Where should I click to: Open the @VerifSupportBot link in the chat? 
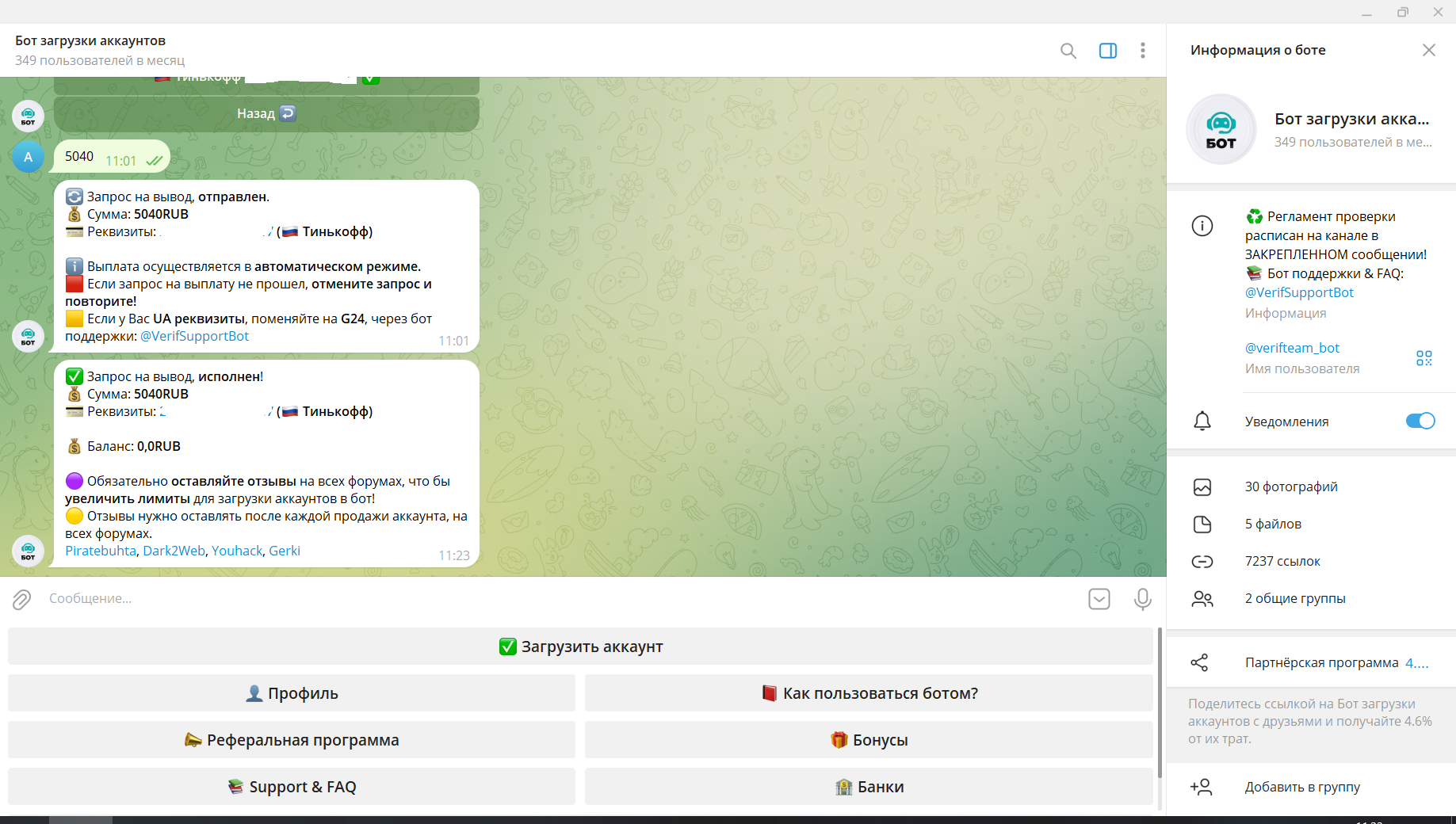(194, 337)
